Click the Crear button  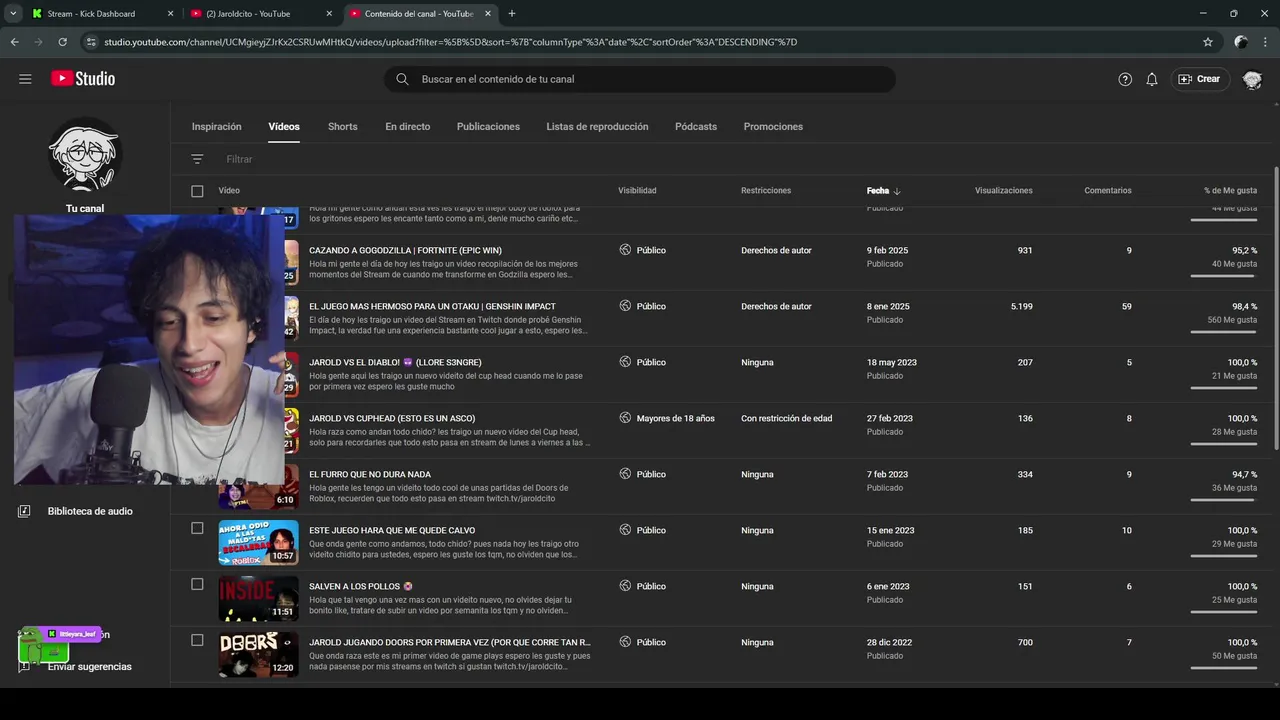tap(1199, 79)
